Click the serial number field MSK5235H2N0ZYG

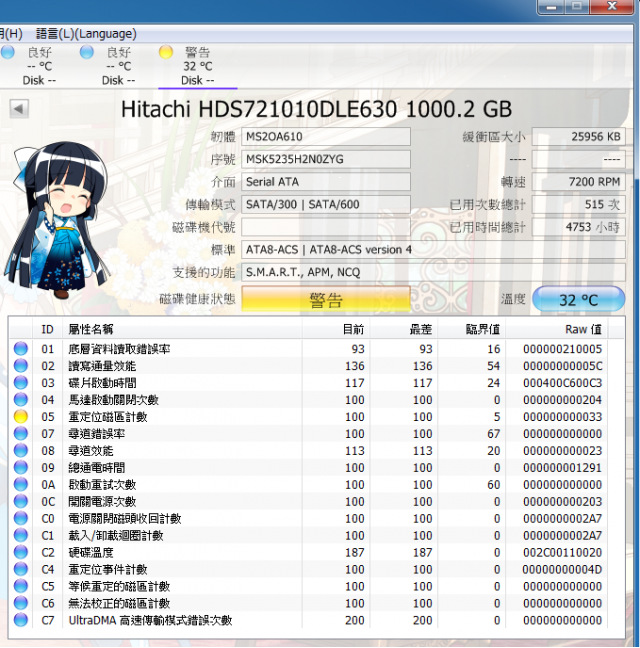tap(326, 159)
